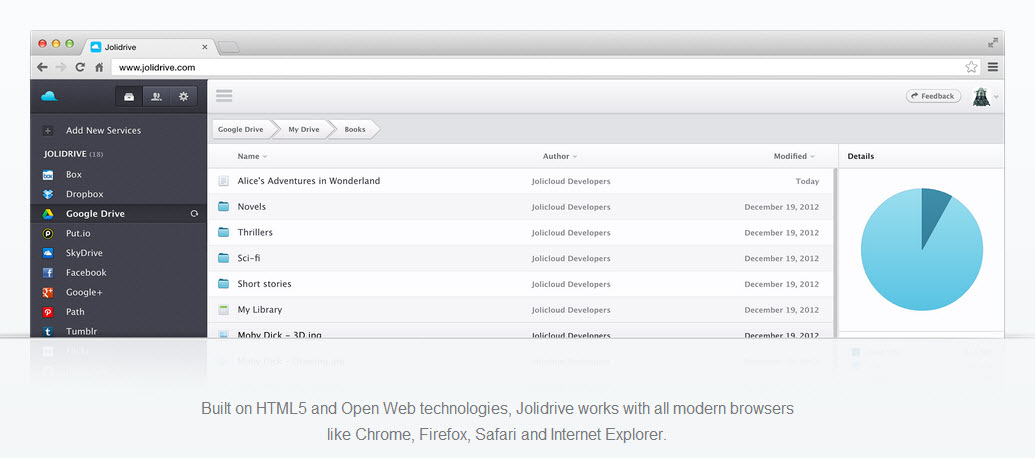The width and height of the screenshot is (1035, 458).
Task: Go to Google Drive breadcrumb
Action: [241, 129]
